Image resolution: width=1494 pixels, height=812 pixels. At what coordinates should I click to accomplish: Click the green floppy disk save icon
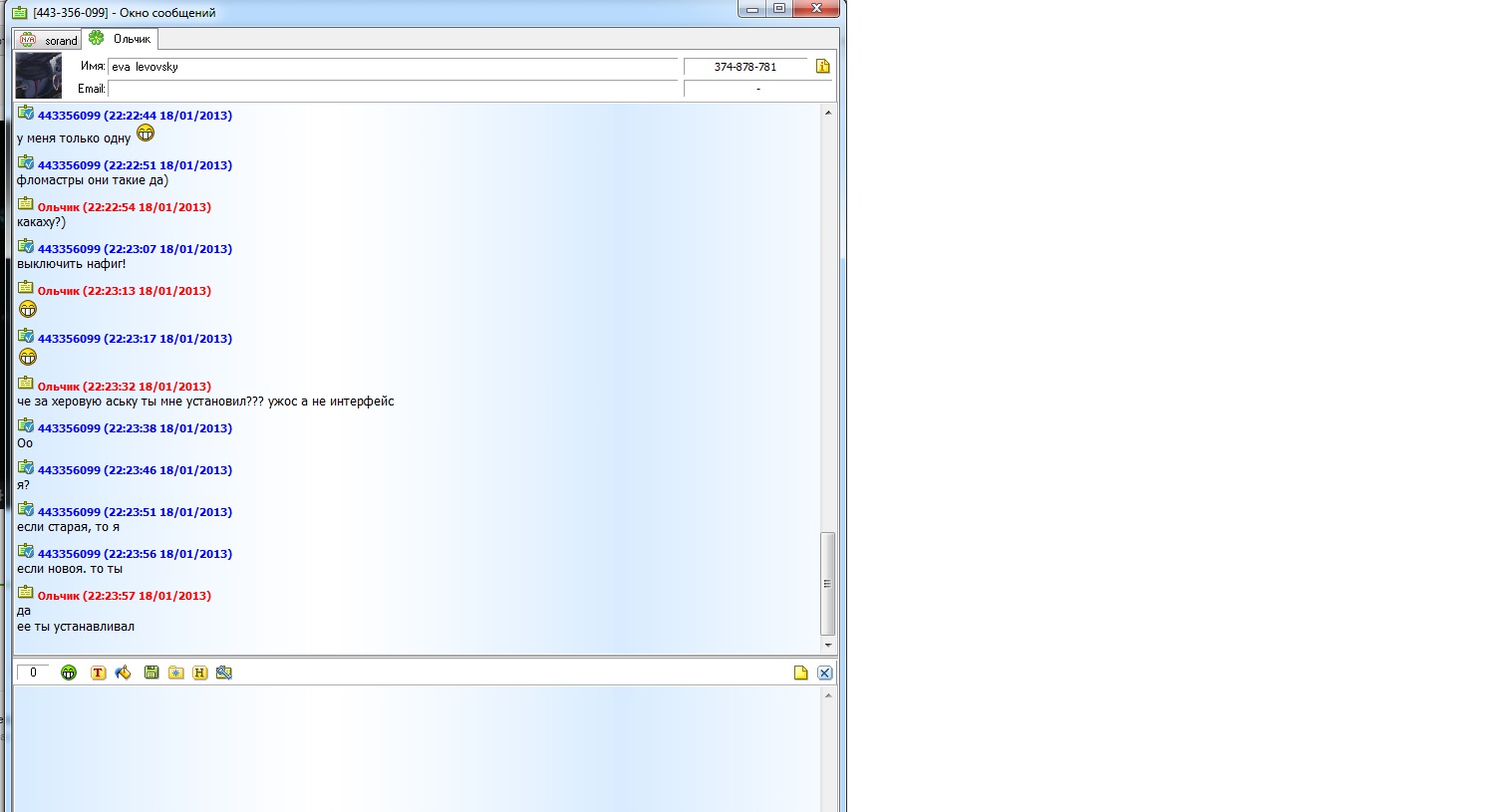(x=151, y=673)
